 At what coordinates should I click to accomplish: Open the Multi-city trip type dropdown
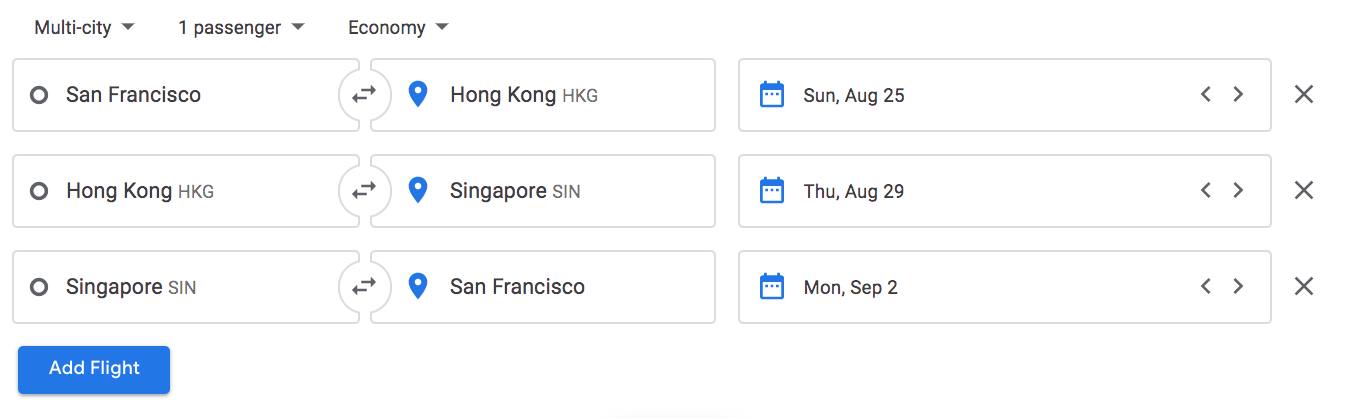coord(84,28)
